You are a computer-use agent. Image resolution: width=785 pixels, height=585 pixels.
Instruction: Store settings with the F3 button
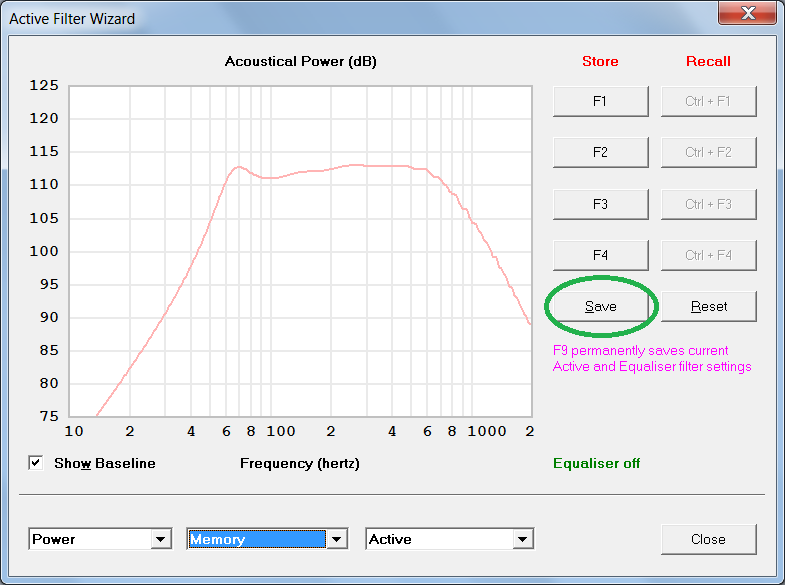pos(600,204)
